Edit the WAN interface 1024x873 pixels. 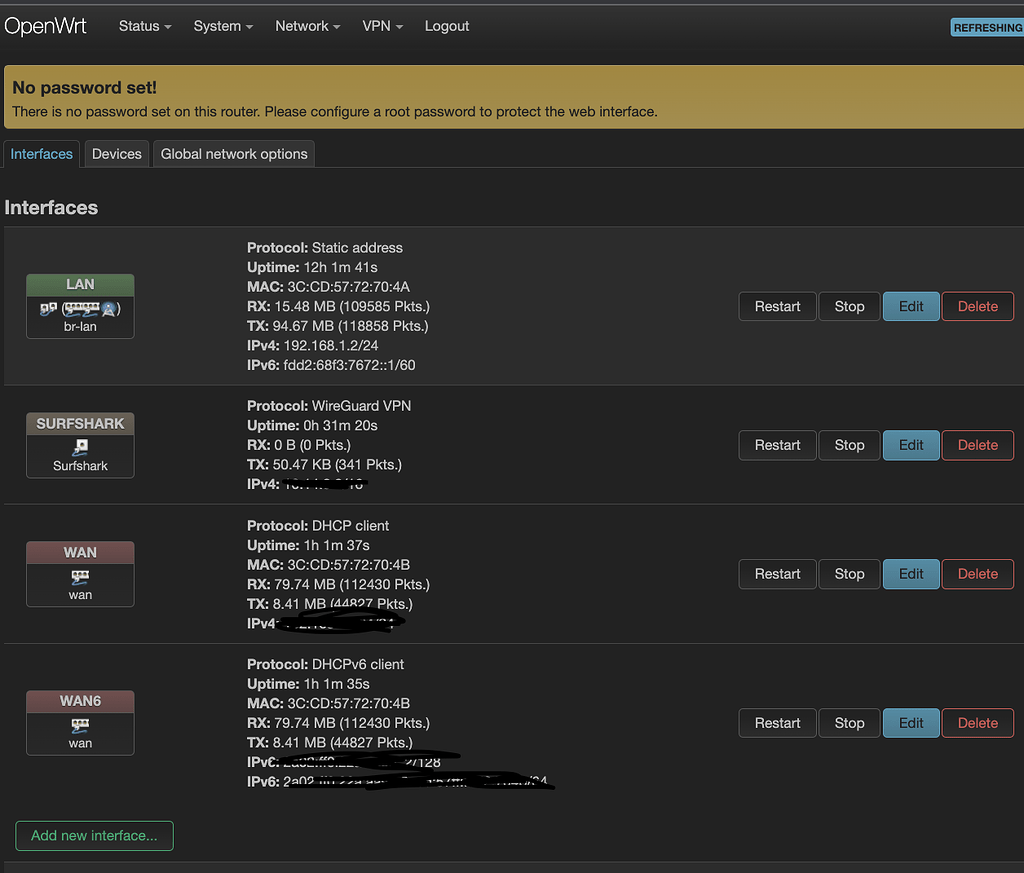(910, 574)
